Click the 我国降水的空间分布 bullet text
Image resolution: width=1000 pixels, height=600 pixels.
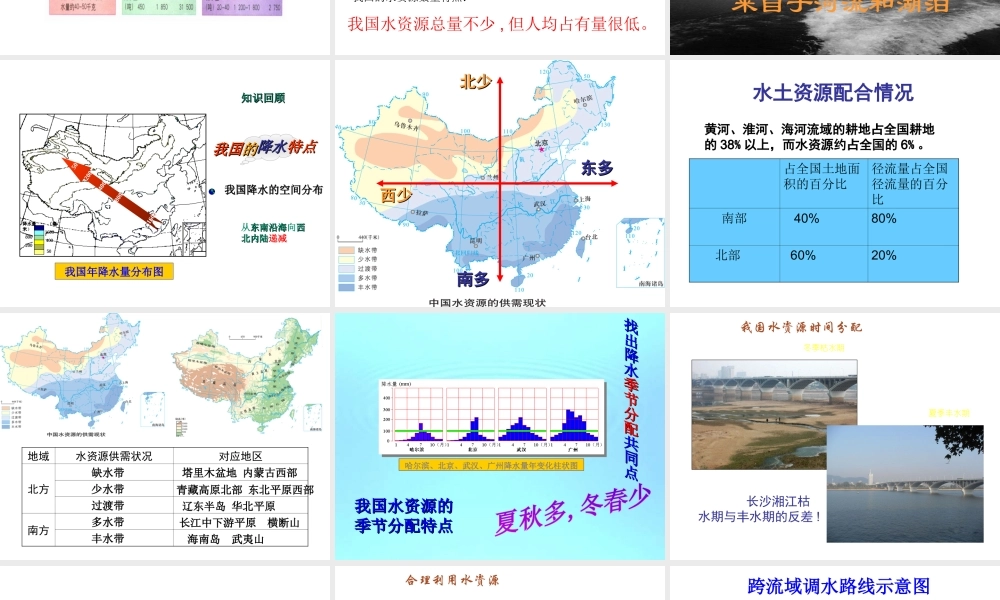coord(274,190)
